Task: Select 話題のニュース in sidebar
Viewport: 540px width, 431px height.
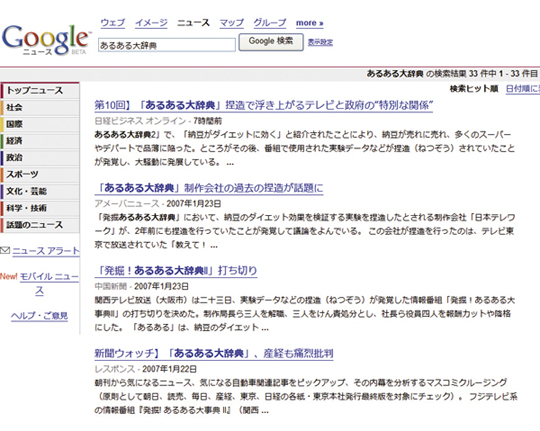Action: (x=40, y=225)
